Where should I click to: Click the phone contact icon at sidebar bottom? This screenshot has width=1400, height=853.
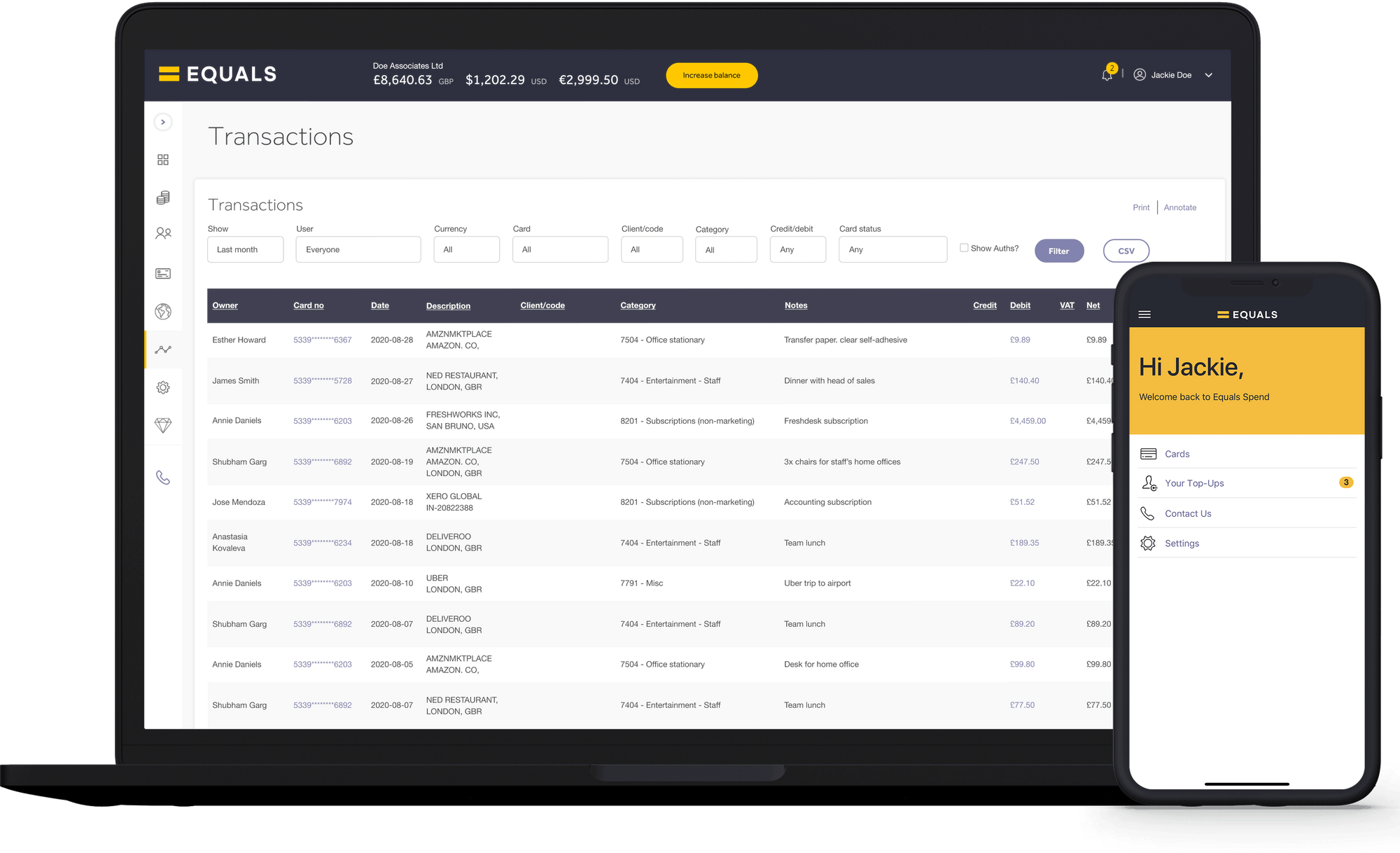pyautogui.click(x=163, y=477)
